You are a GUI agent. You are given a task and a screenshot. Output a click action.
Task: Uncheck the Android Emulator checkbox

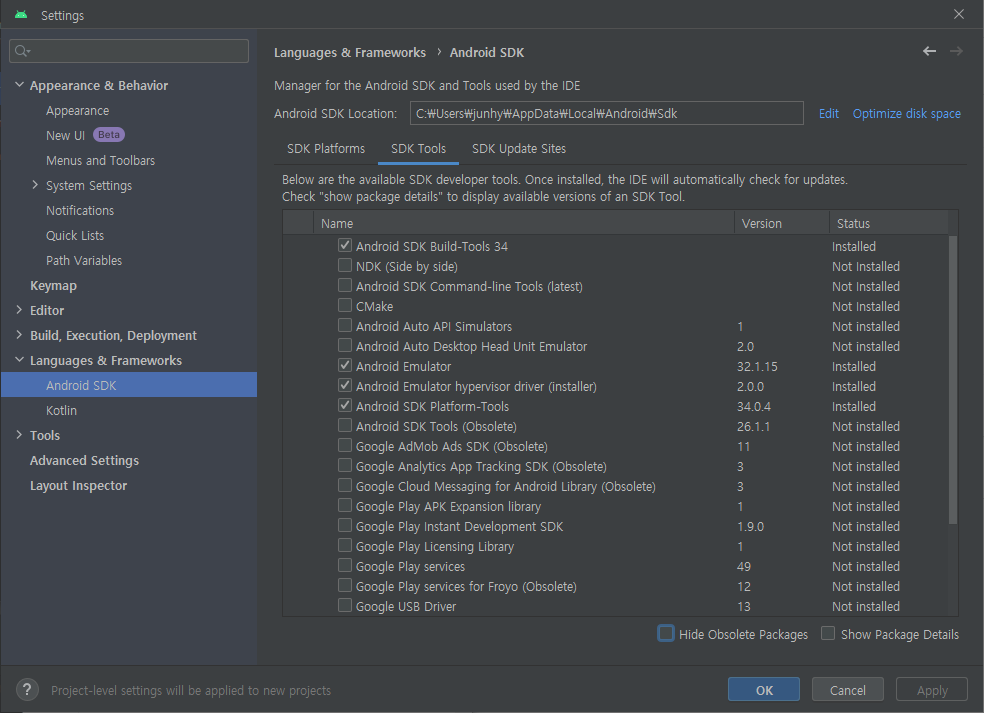pos(345,365)
